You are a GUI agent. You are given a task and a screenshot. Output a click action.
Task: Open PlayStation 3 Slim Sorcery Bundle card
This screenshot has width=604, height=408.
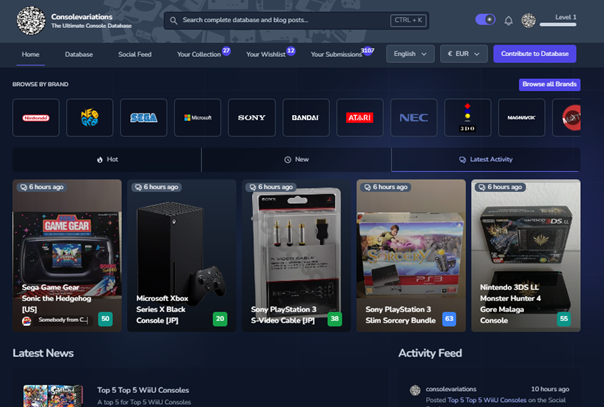point(411,255)
